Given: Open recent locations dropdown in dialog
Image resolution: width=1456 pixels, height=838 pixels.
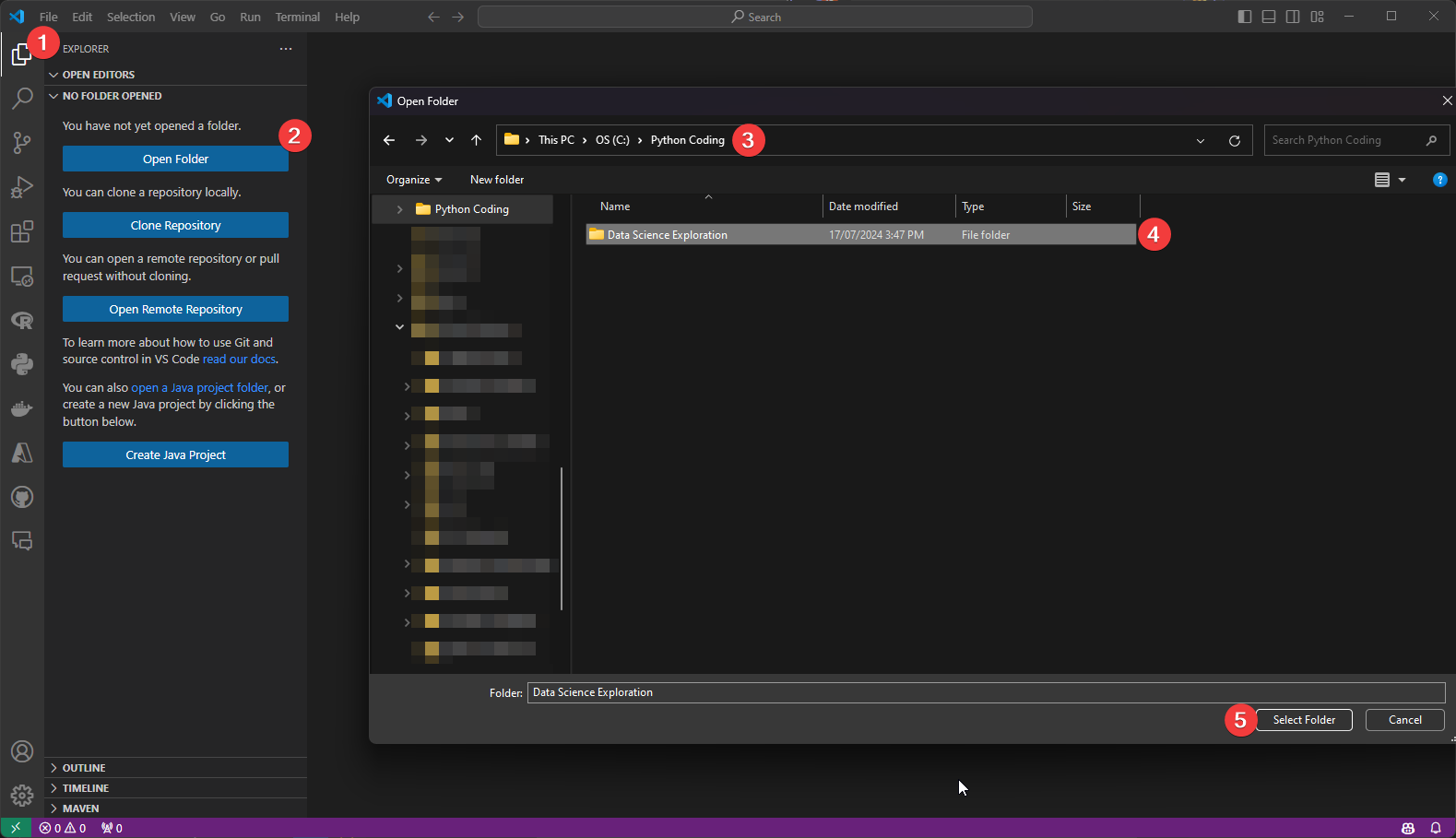Looking at the screenshot, I should coord(449,140).
